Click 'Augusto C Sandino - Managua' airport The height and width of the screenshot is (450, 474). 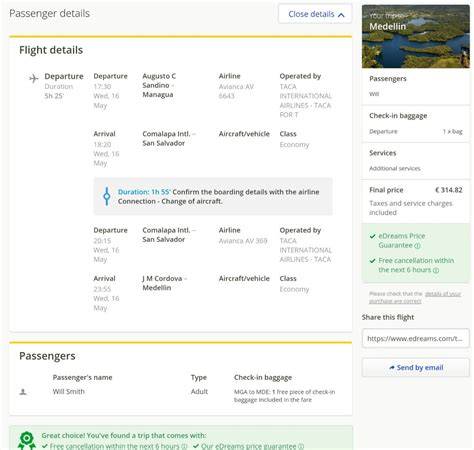(159, 85)
